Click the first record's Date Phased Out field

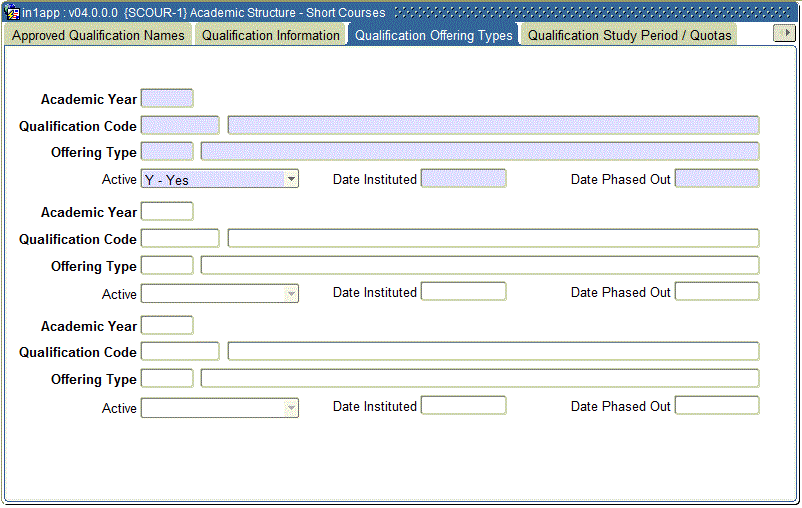[717, 179]
